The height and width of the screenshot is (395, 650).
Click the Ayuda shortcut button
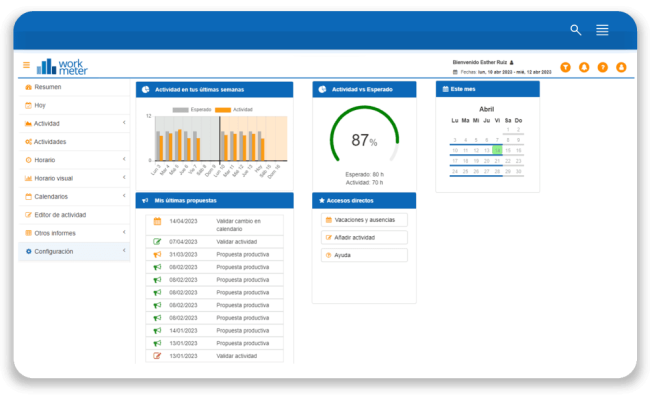[x=364, y=255]
